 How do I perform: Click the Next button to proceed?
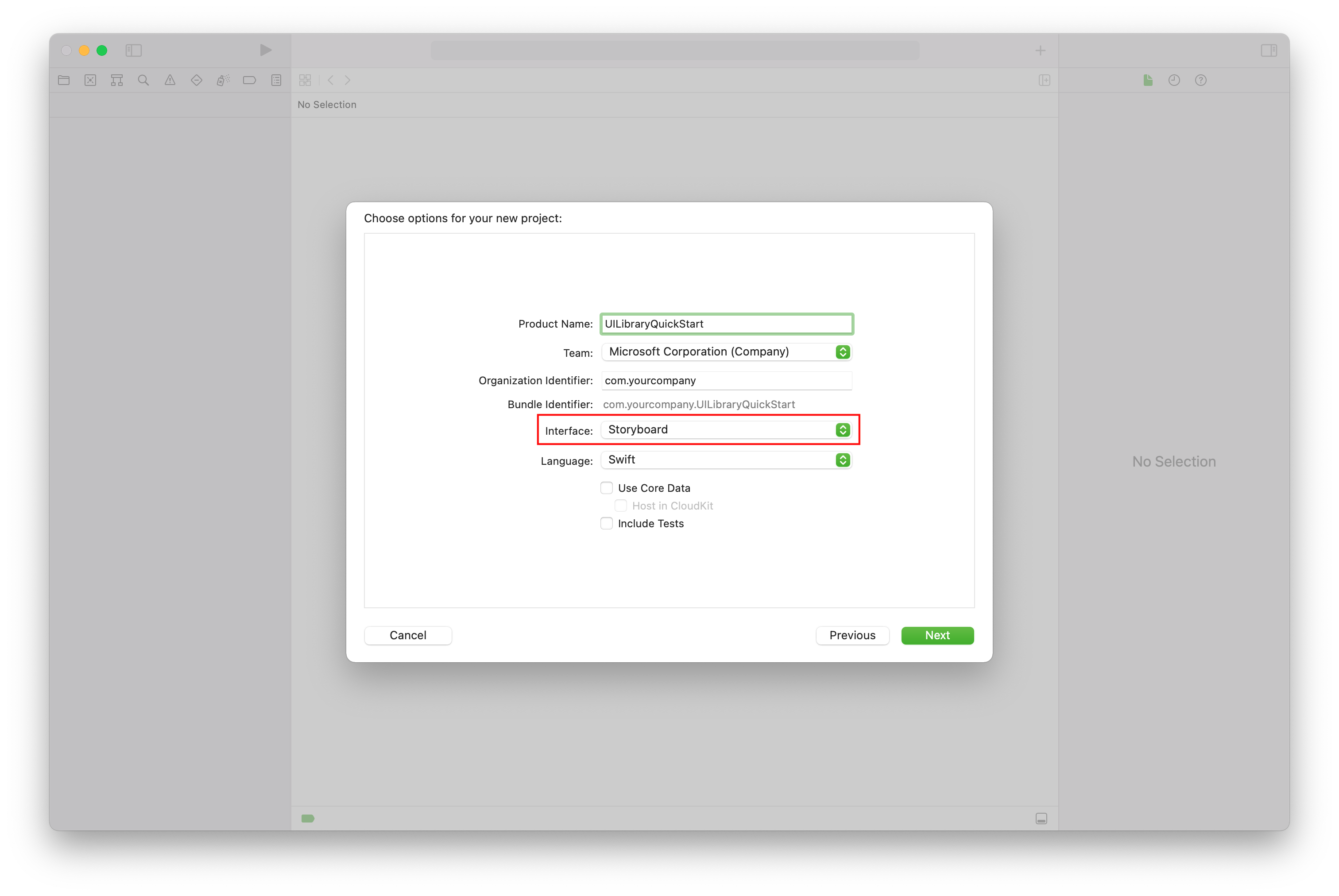937,635
